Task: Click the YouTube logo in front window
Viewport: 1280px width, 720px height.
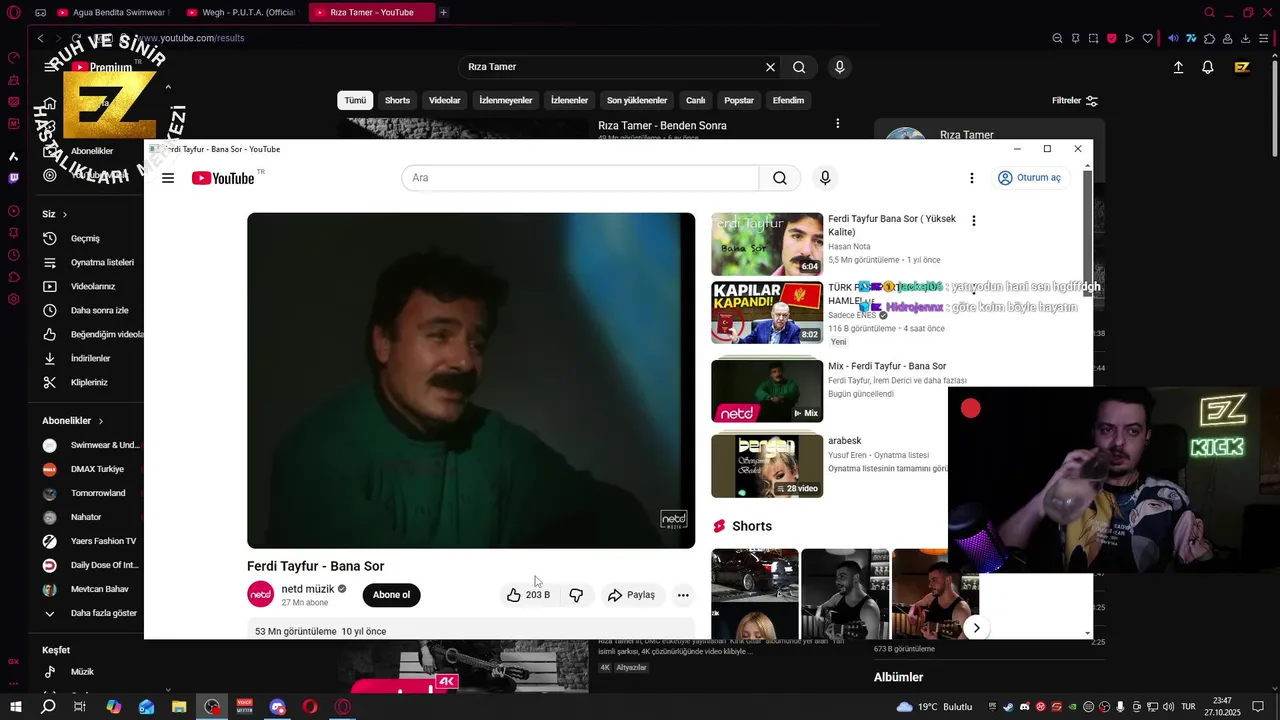Action: click(223, 178)
